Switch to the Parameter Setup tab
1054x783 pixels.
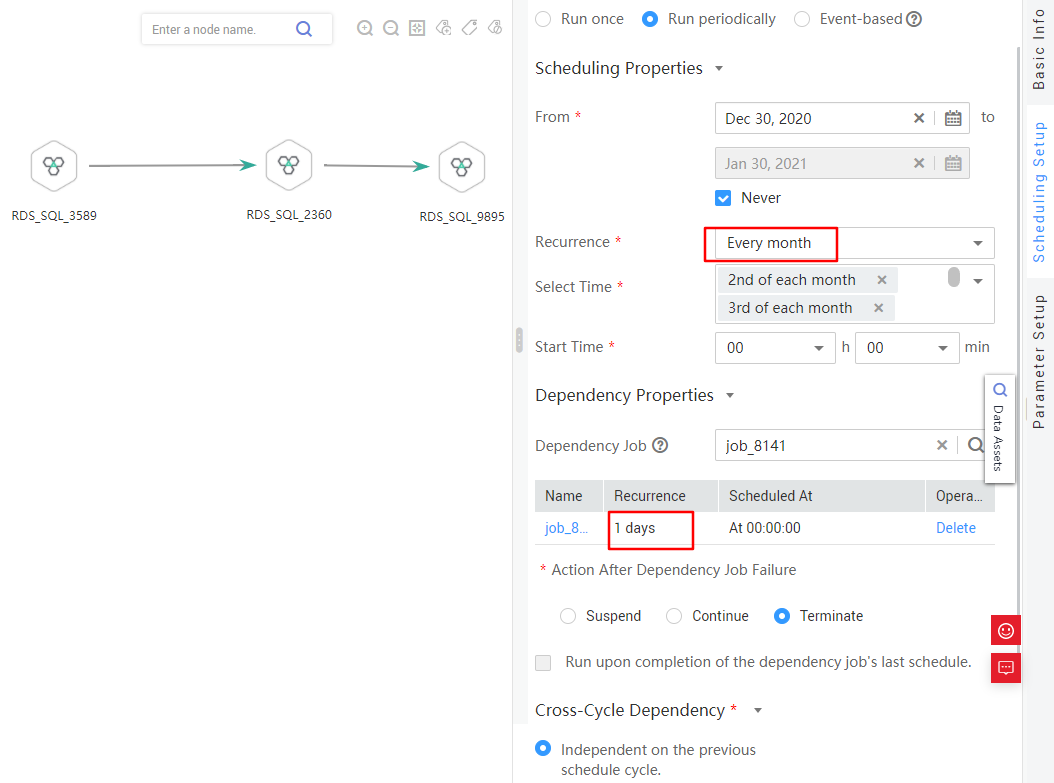click(x=1039, y=361)
